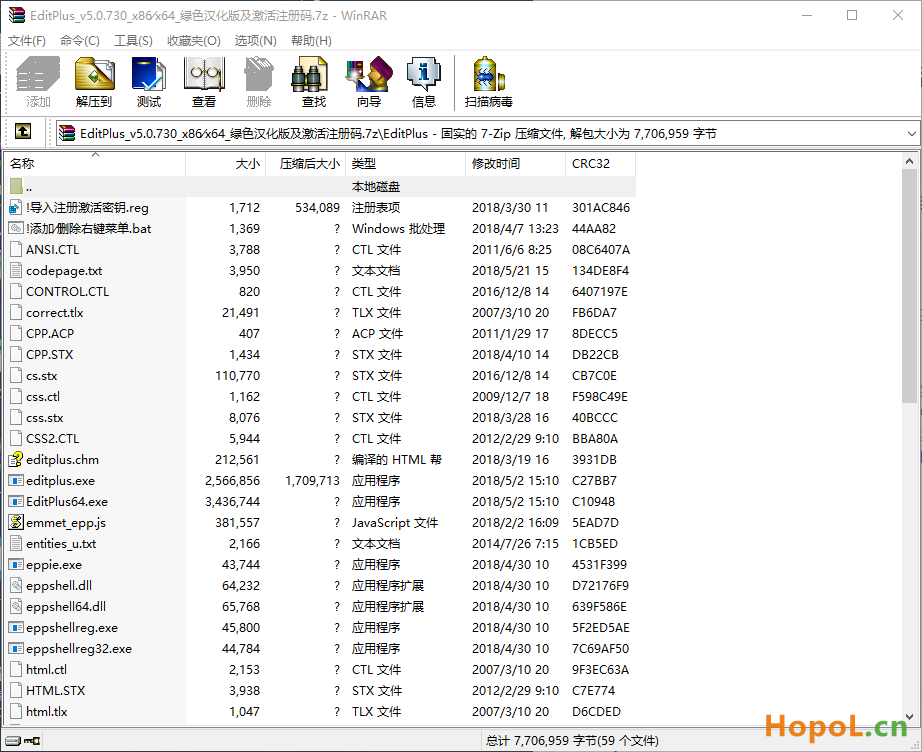Click the editplus.exe application icon
Image resolution: width=922 pixels, height=752 pixels.
pos(16,480)
